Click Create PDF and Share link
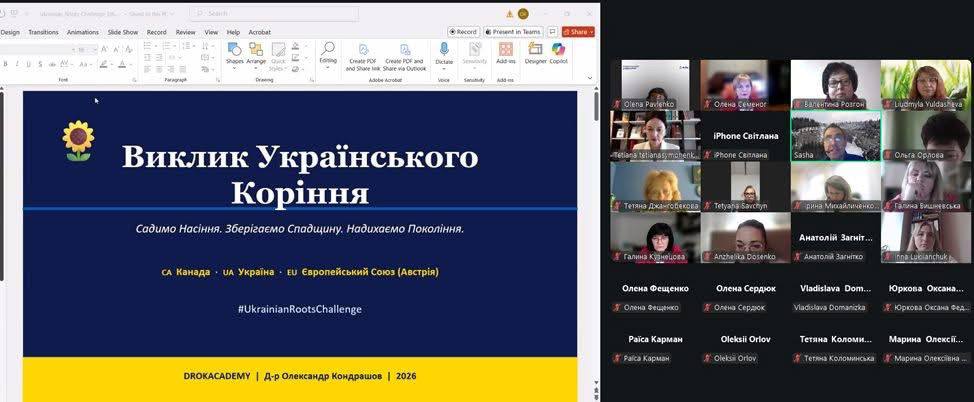The width and height of the screenshot is (974, 402). click(x=363, y=57)
